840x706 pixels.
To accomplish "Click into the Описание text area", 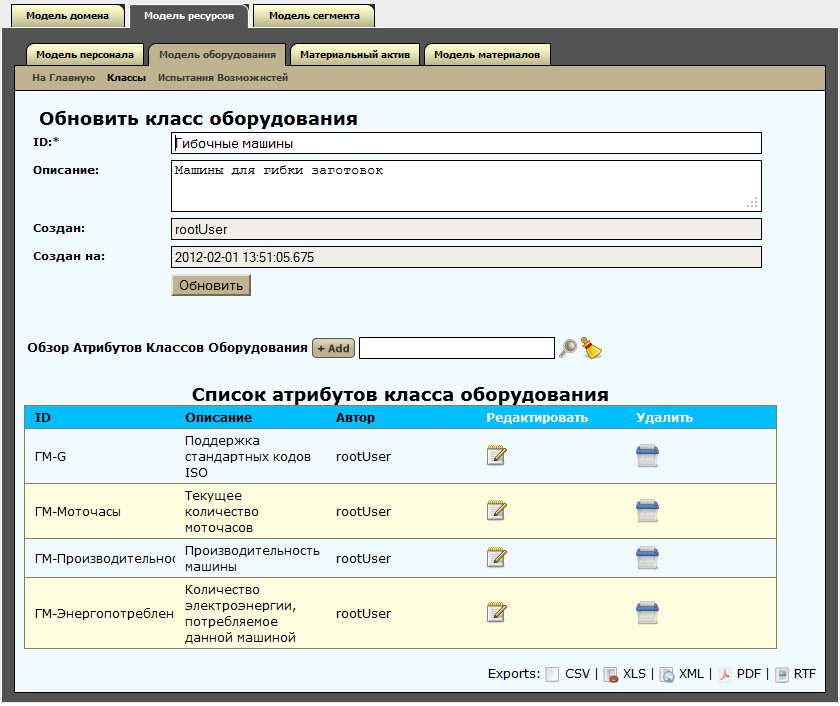I will pyautogui.click(x=466, y=186).
